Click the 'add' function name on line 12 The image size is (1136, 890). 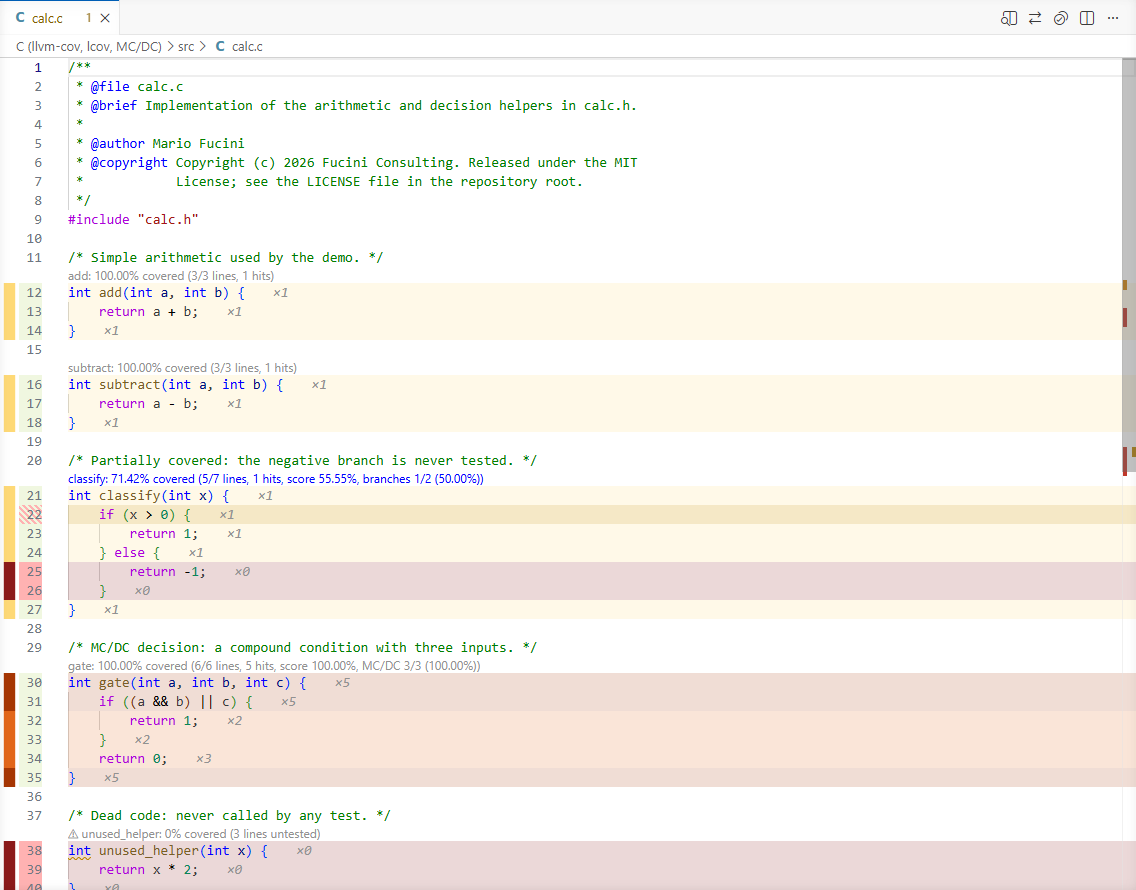[110, 293]
